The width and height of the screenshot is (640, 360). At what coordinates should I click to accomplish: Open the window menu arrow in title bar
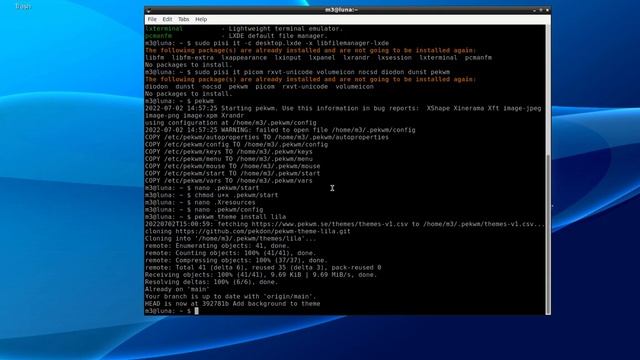[149, 10]
